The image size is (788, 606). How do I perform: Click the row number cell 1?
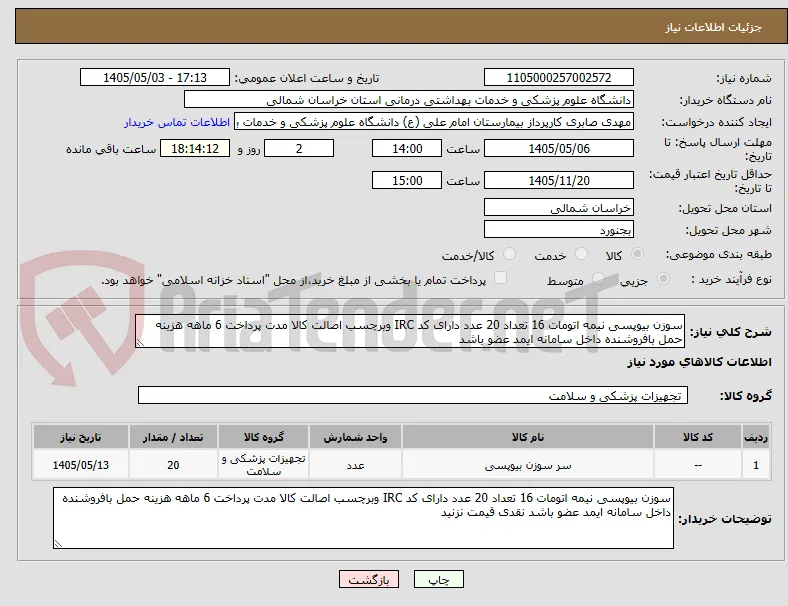point(756,465)
